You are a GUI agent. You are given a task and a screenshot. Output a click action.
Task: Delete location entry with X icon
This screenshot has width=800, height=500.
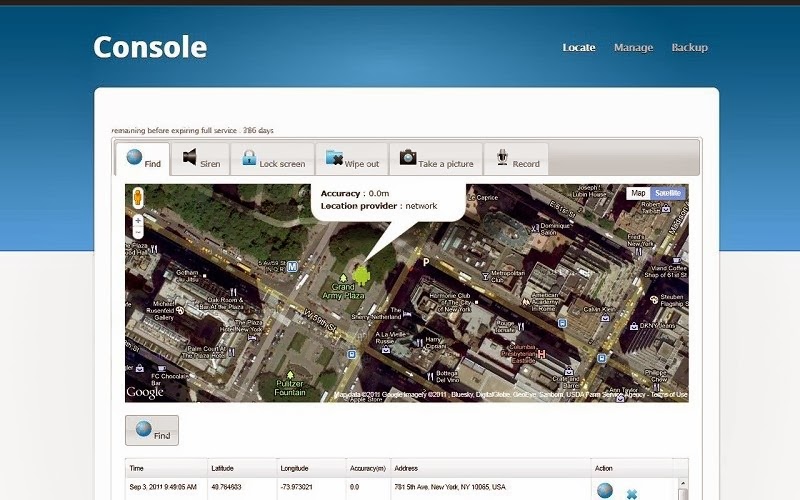[632, 494]
